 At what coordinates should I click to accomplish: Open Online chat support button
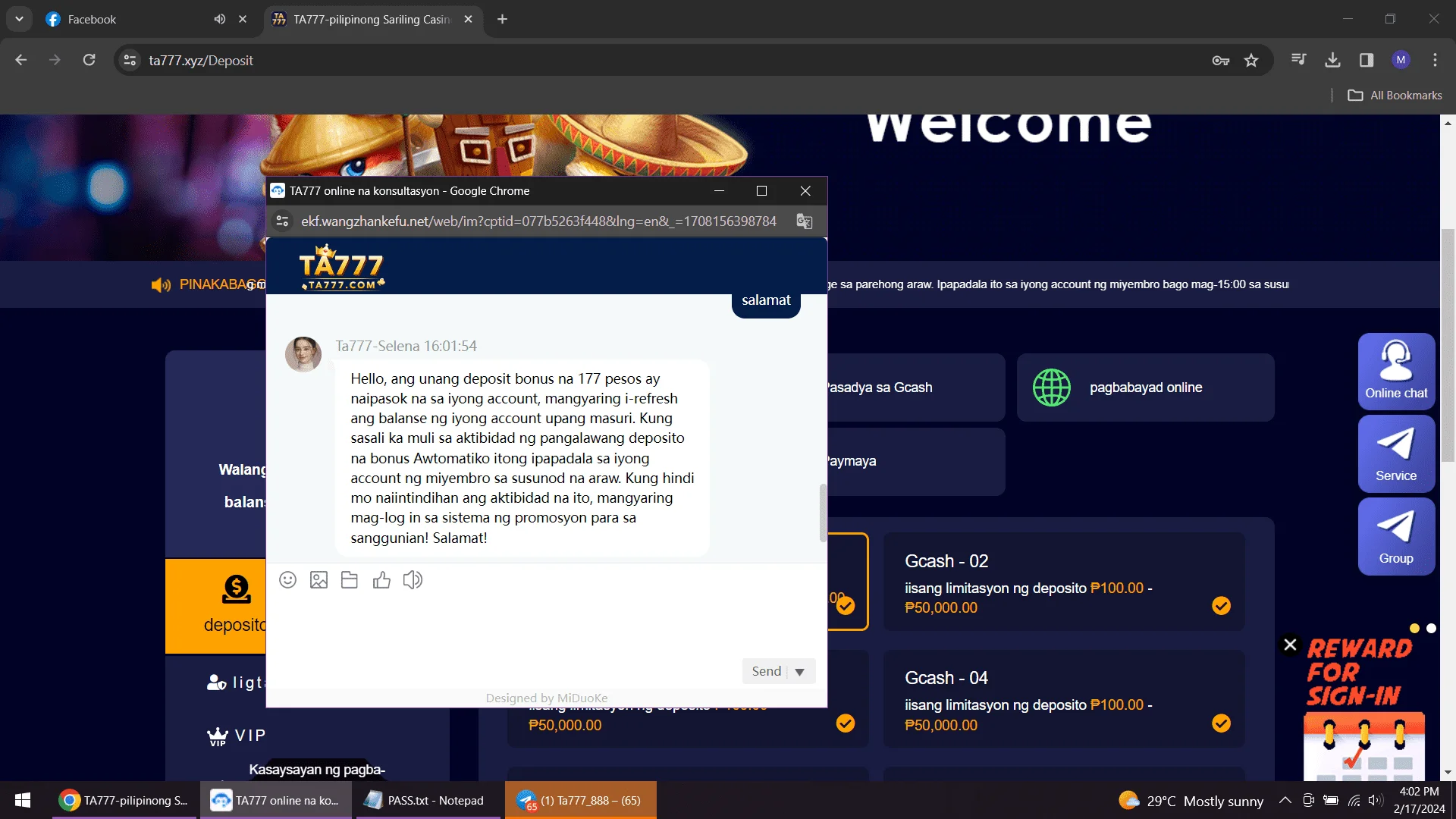(x=1396, y=372)
